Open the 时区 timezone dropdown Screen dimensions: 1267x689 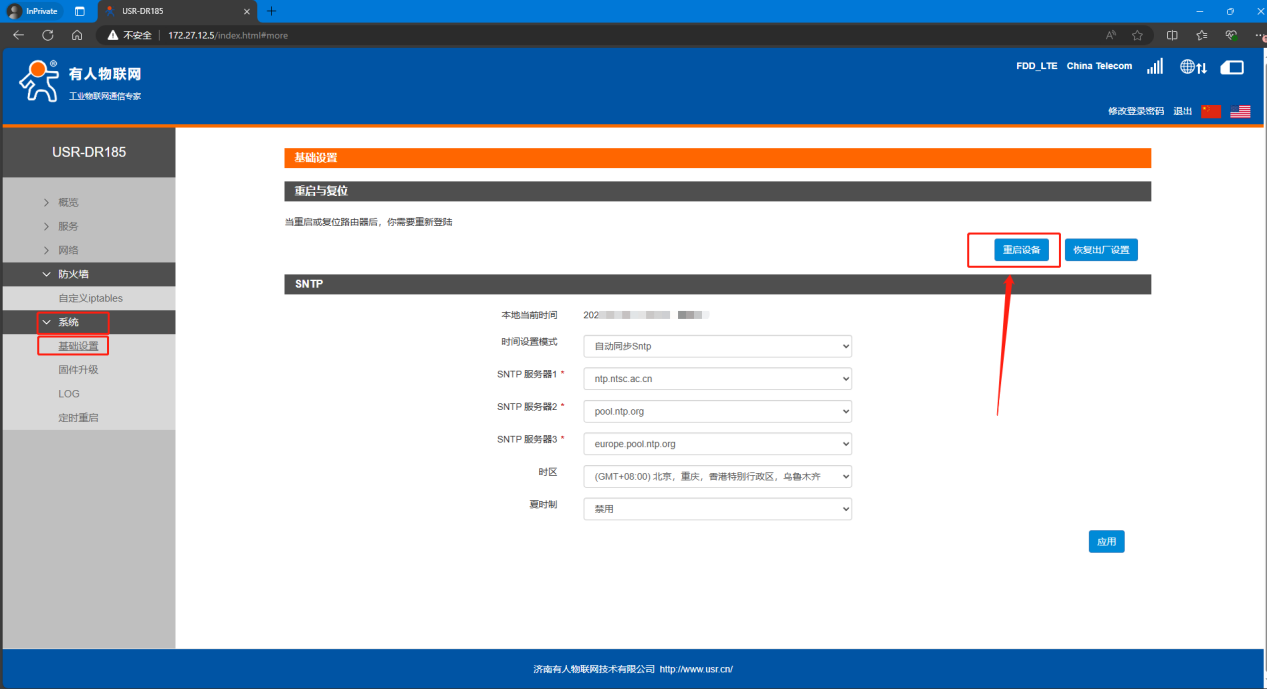(x=717, y=477)
